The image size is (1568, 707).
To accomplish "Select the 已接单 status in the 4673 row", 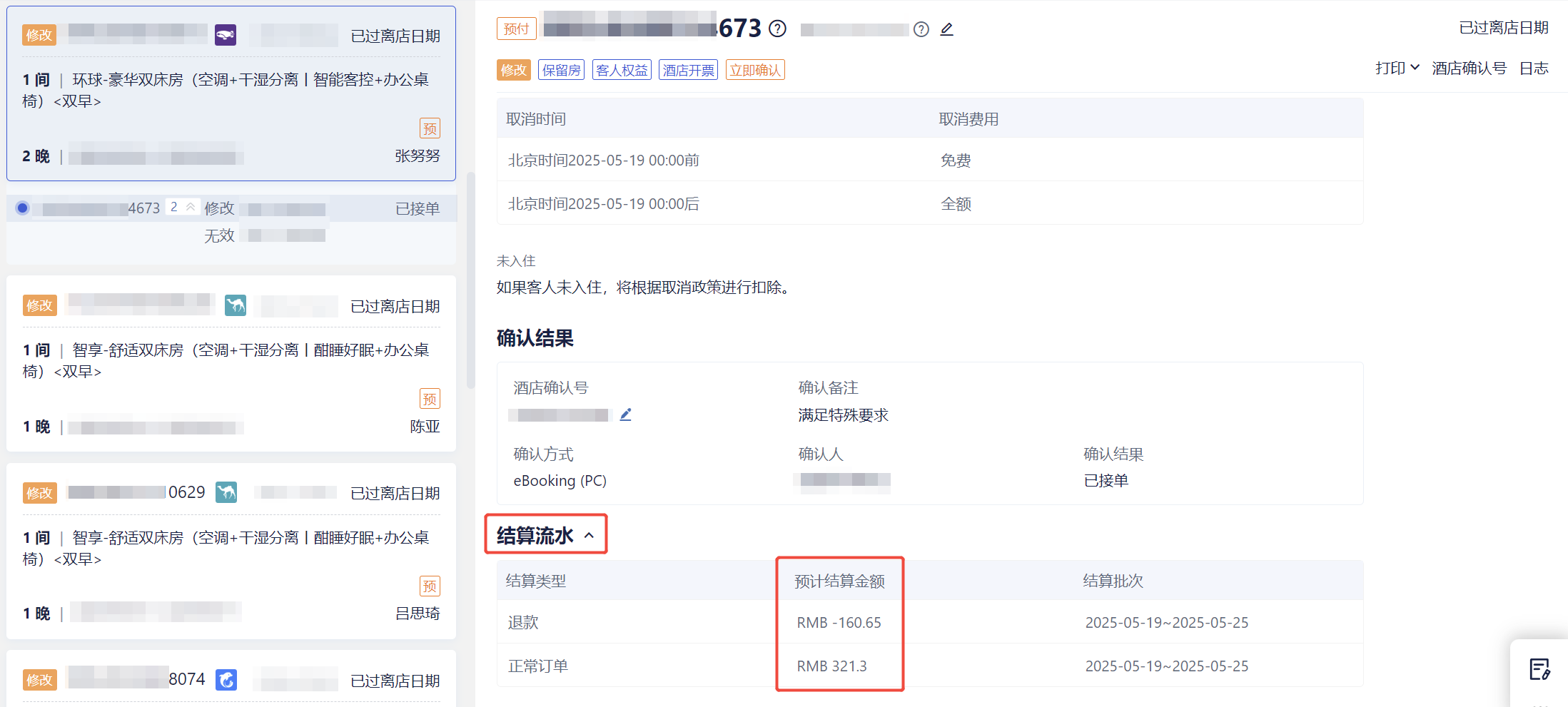I will pyautogui.click(x=418, y=208).
